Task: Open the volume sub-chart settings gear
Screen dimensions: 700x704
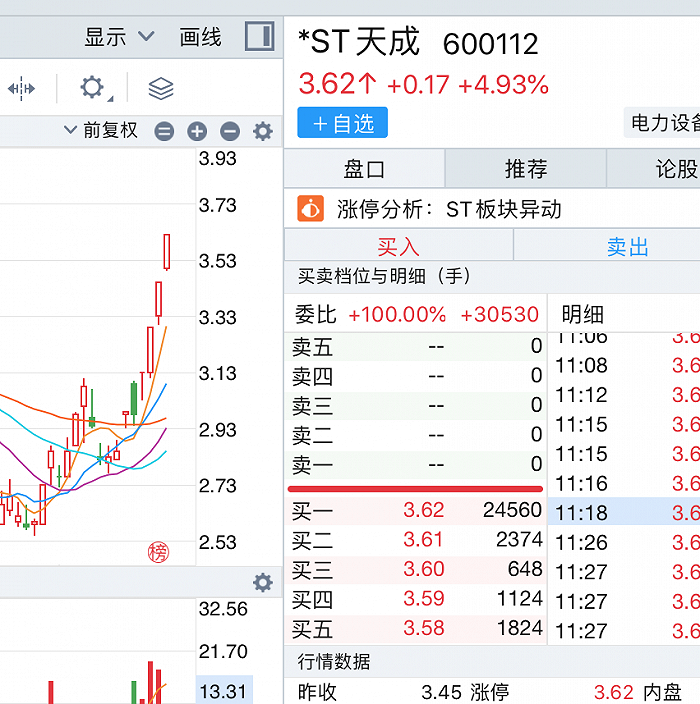Action: (x=262, y=582)
